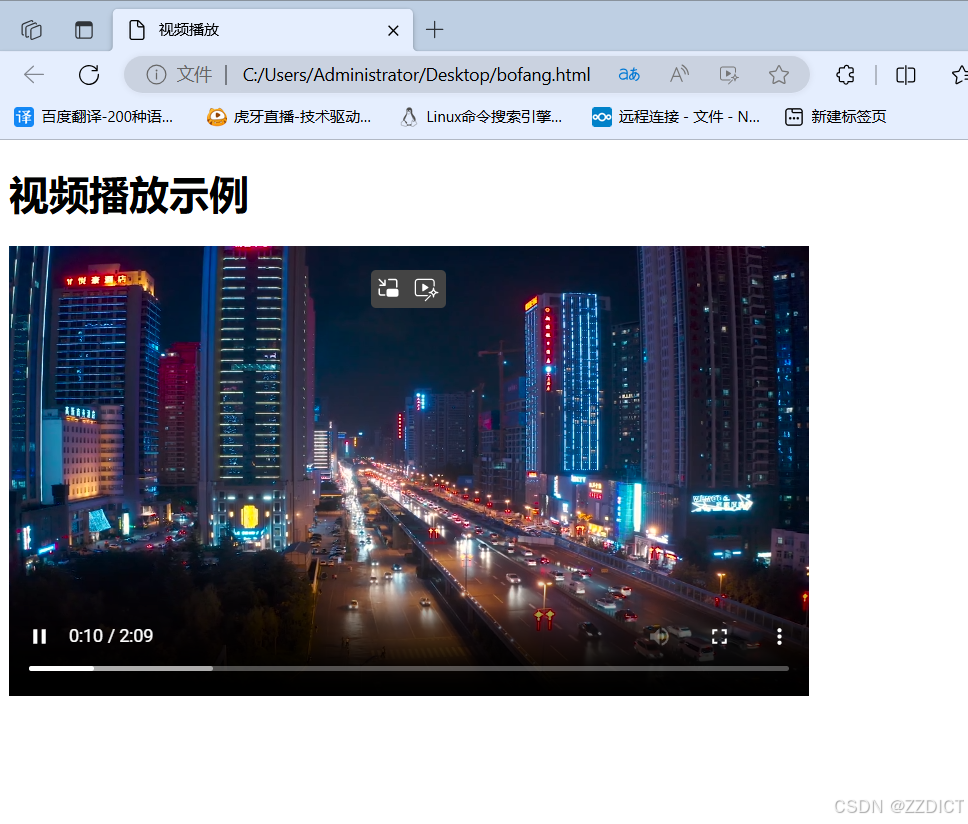Click the 视频播放示例 heading
This screenshot has height=824, width=968.
(128, 196)
